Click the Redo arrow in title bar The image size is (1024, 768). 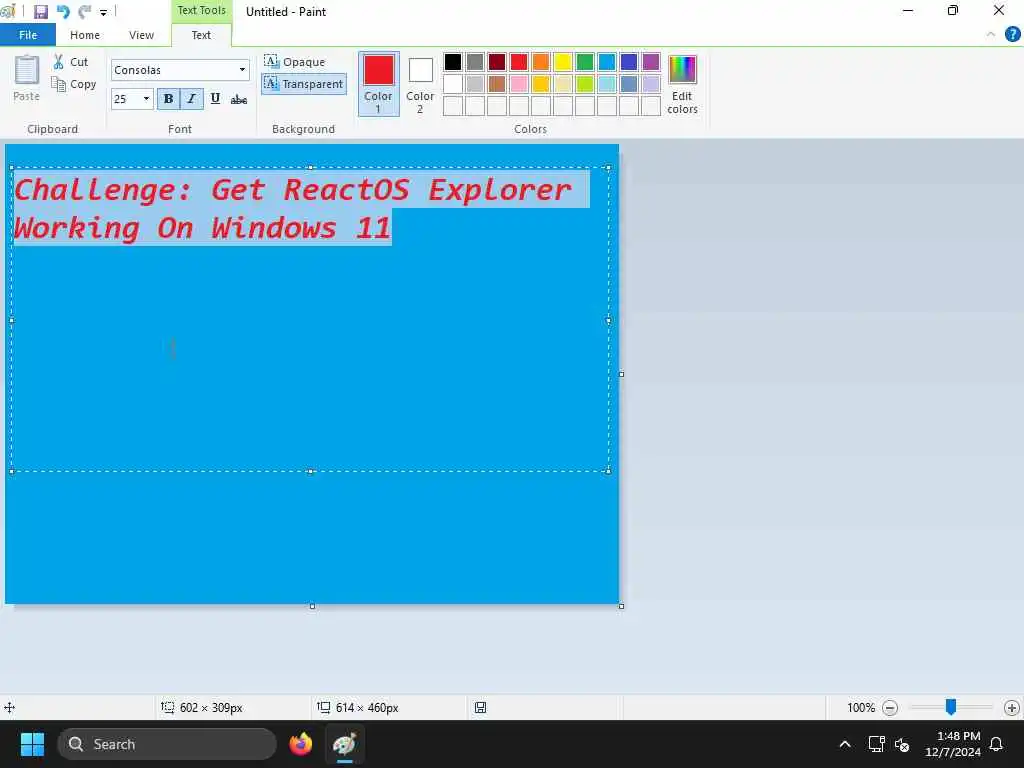point(84,12)
